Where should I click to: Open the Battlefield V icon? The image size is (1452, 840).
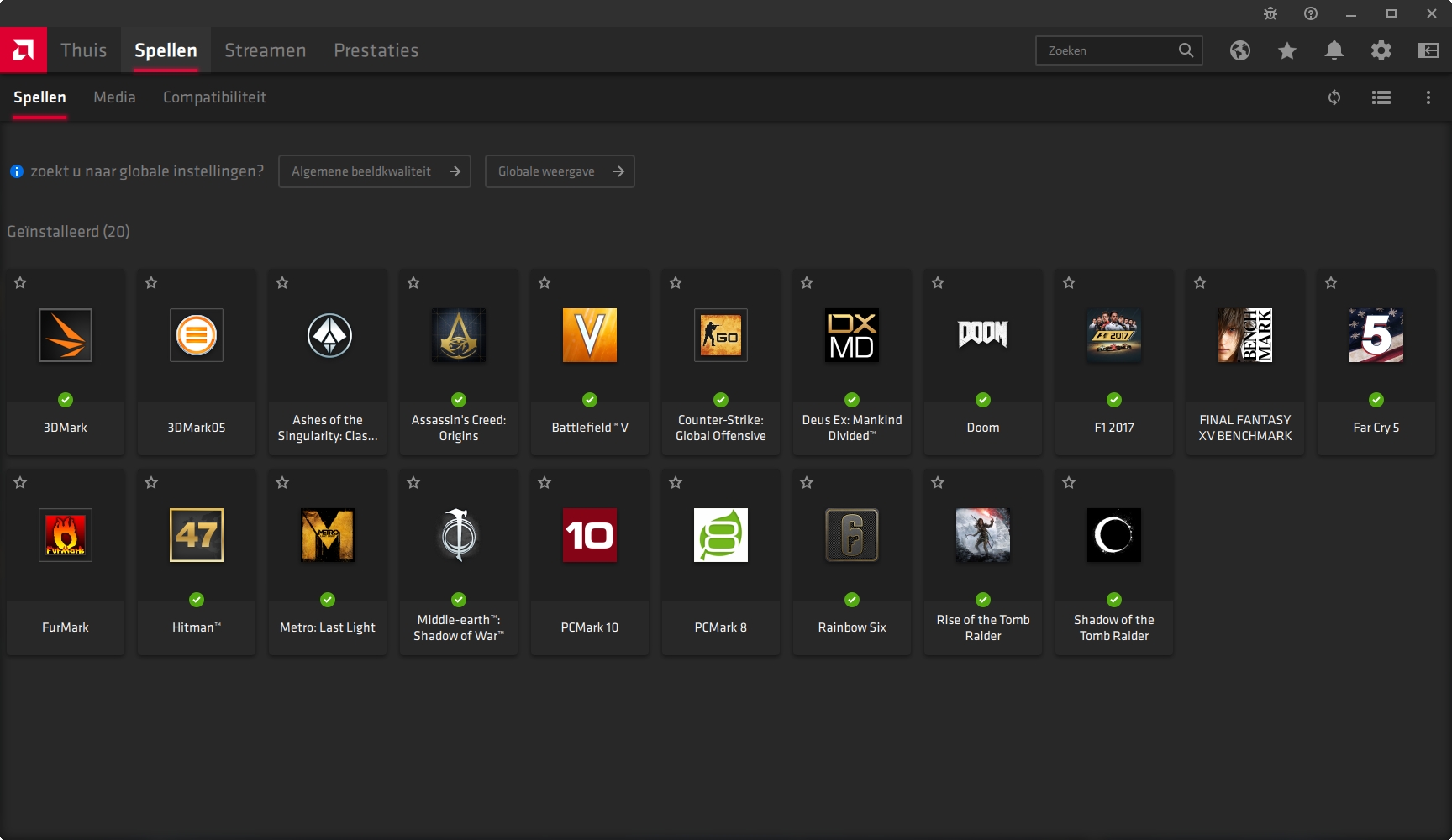point(590,335)
